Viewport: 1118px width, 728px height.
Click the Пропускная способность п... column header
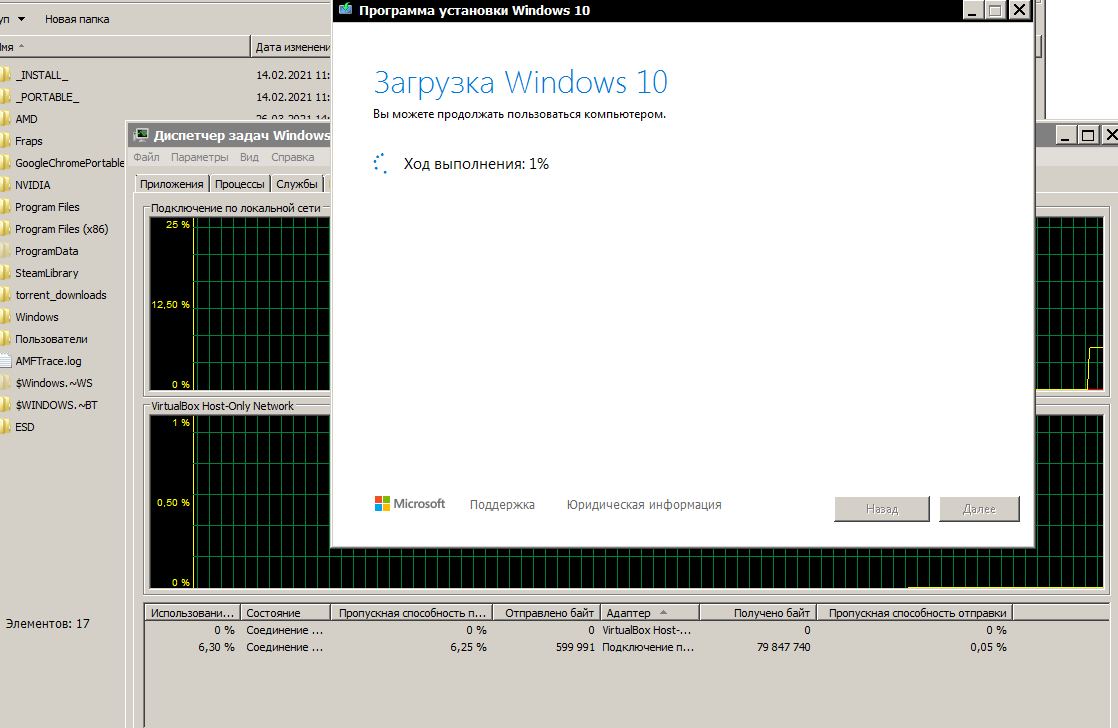(x=411, y=612)
